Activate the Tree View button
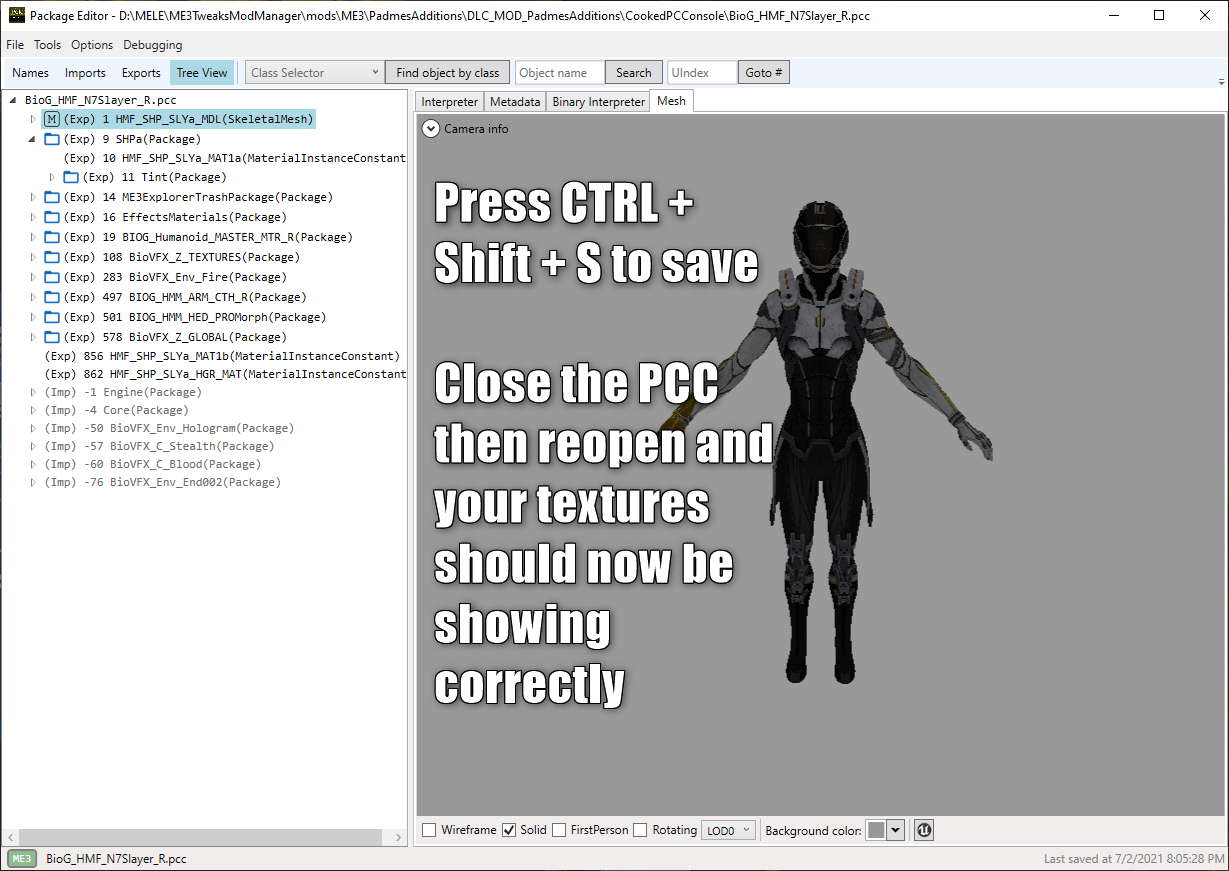 click(x=202, y=72)
